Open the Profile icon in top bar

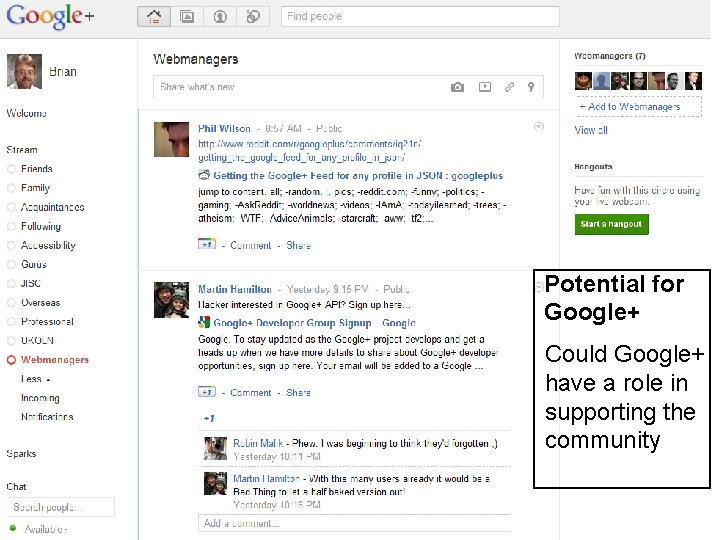[x=220, y=17]
